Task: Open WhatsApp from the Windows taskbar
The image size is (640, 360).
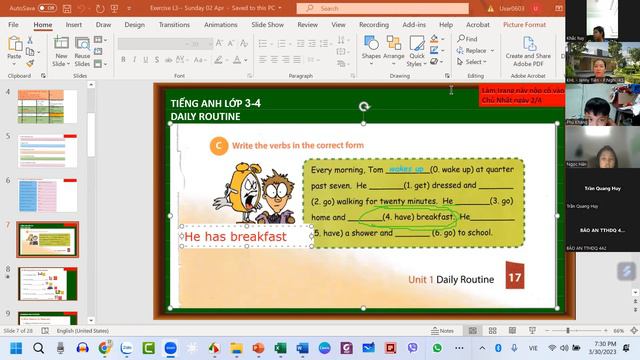Action: click(437, 348)
